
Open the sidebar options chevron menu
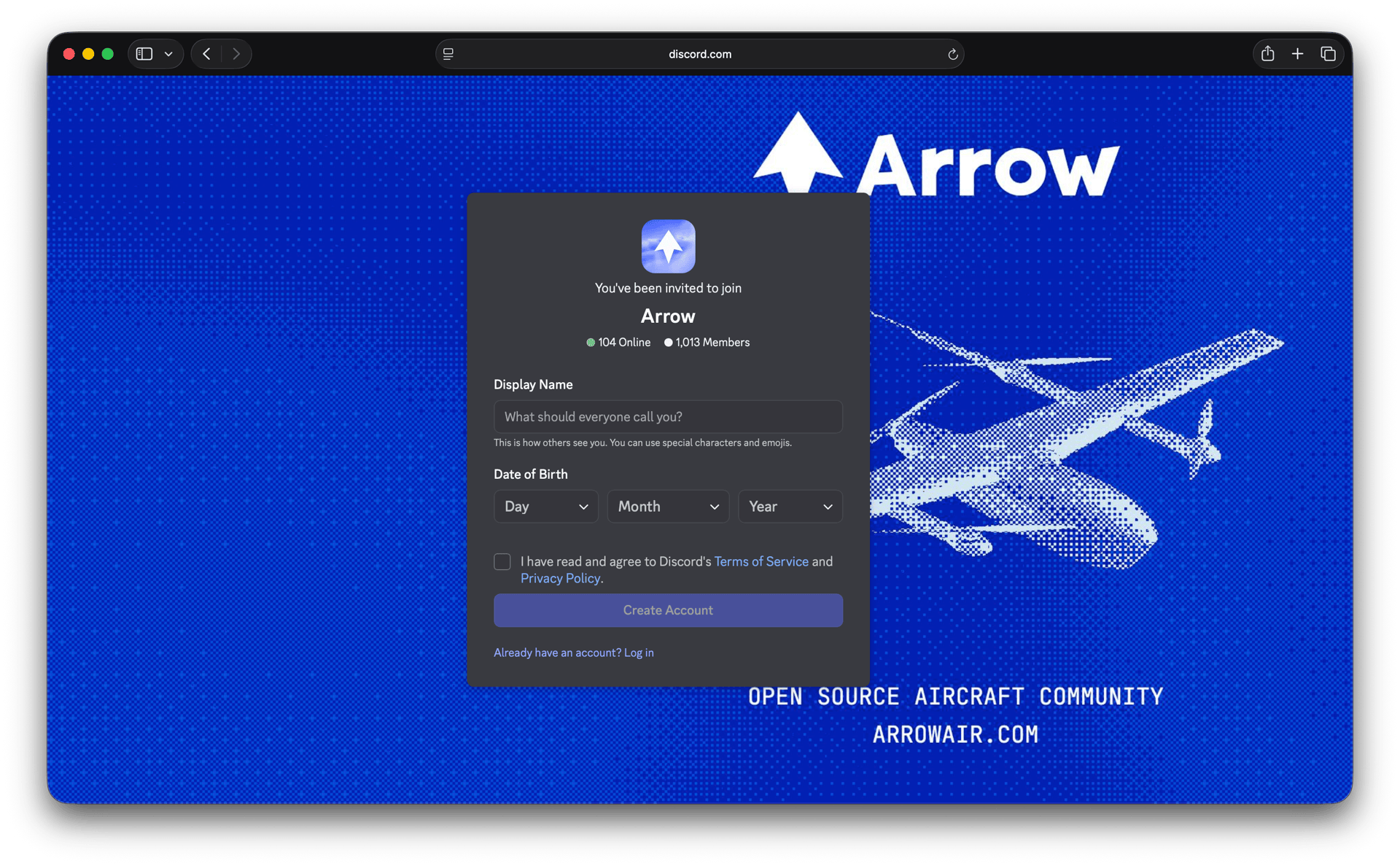pos(168,54)
